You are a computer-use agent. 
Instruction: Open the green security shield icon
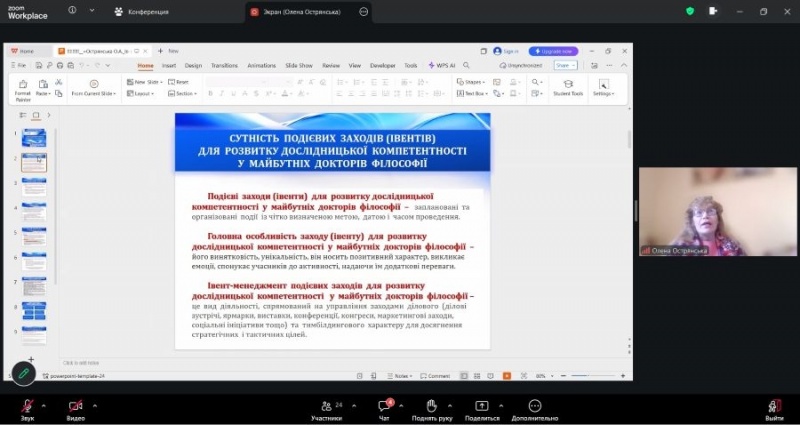[690, 11]
